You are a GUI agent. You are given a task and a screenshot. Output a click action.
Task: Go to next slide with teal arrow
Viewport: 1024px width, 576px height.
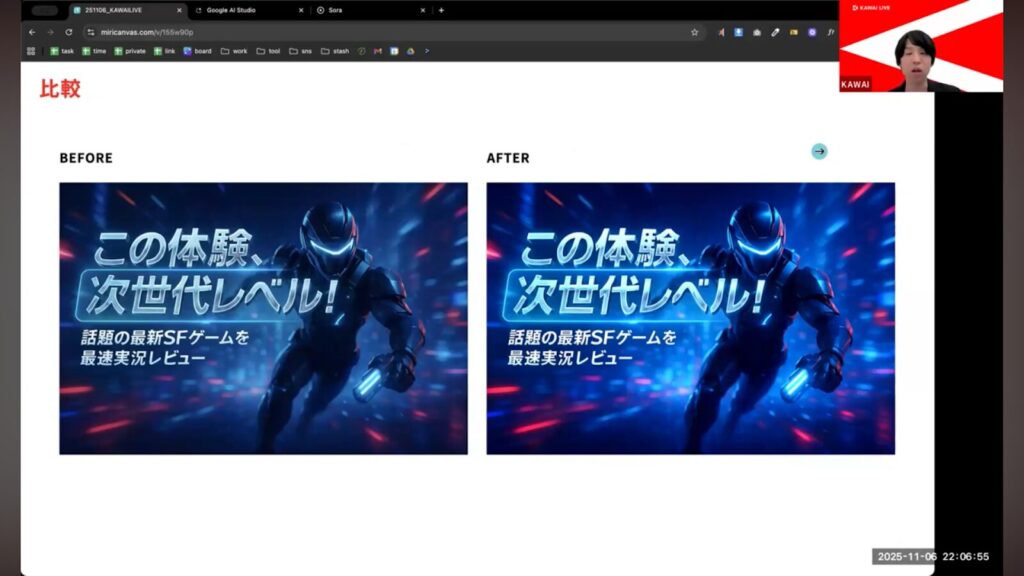pos(819,151)
